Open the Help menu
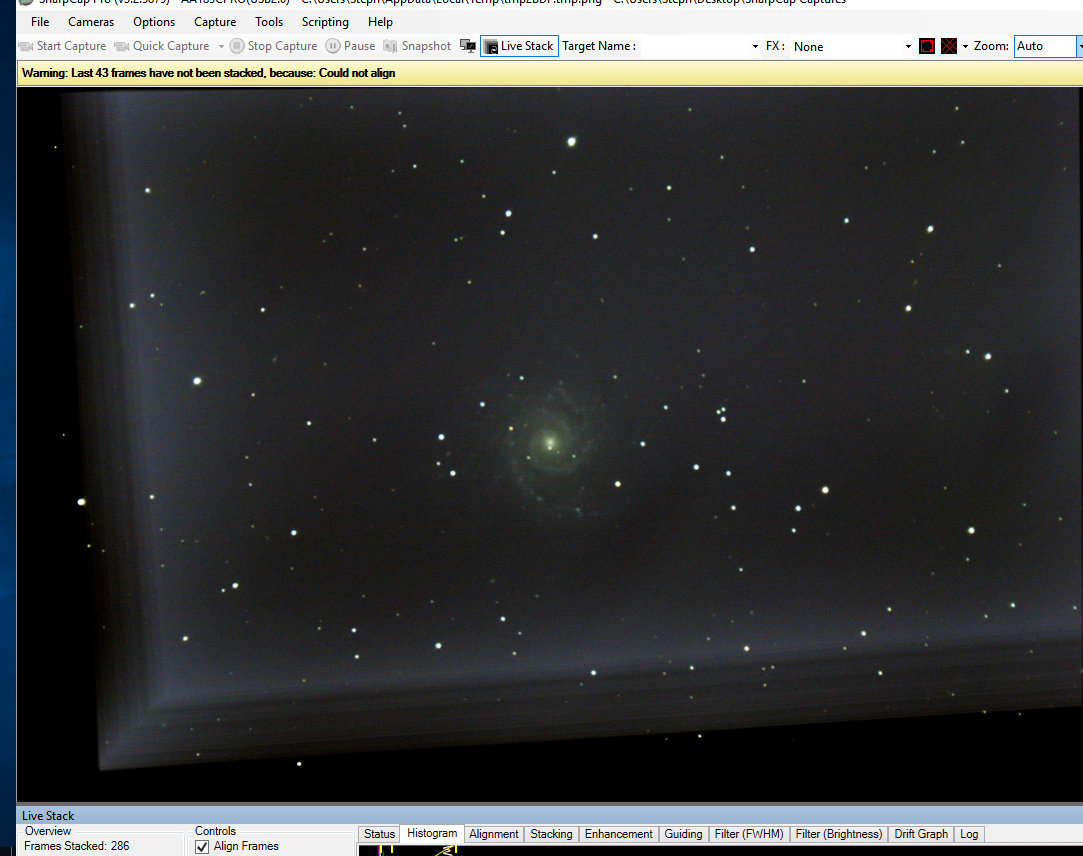 (380, 22)
